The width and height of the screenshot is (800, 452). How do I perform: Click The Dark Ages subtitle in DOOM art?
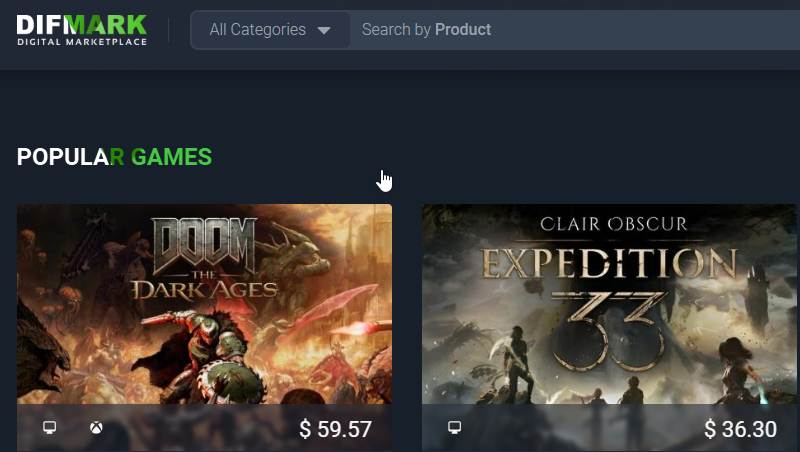point(206,287)
